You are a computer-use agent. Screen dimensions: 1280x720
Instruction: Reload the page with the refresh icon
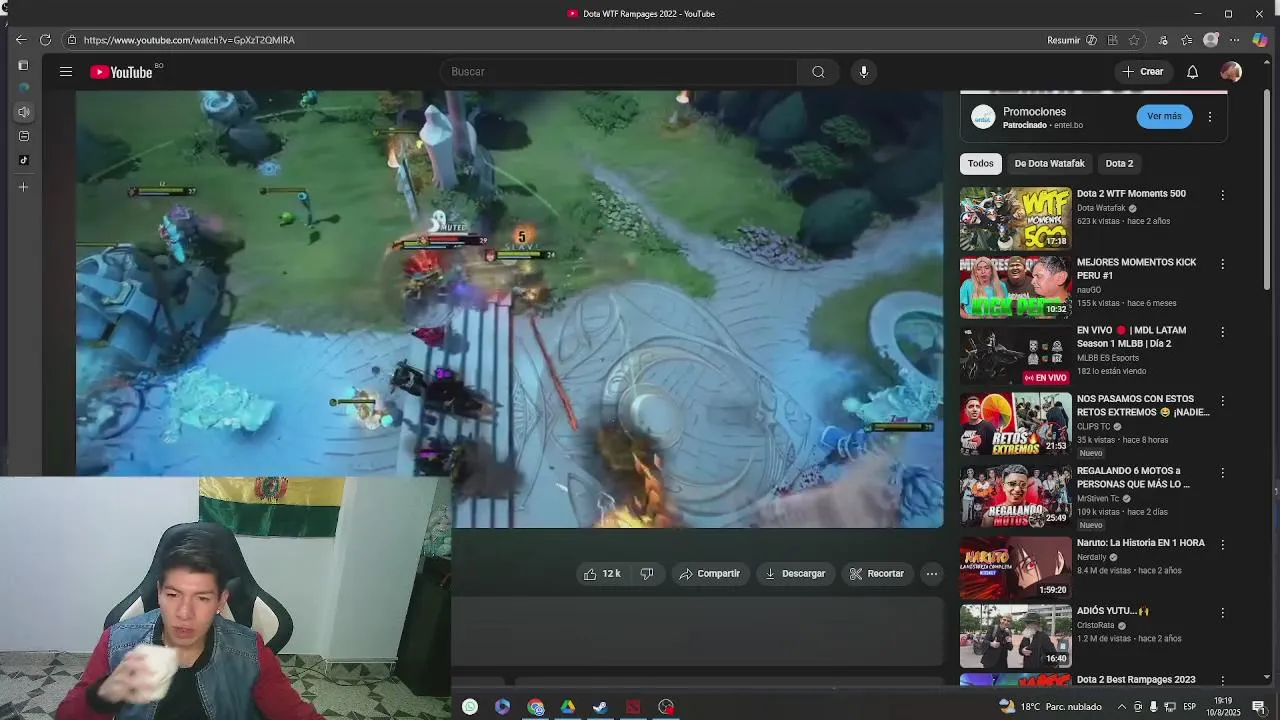click(x=45, y=40)
